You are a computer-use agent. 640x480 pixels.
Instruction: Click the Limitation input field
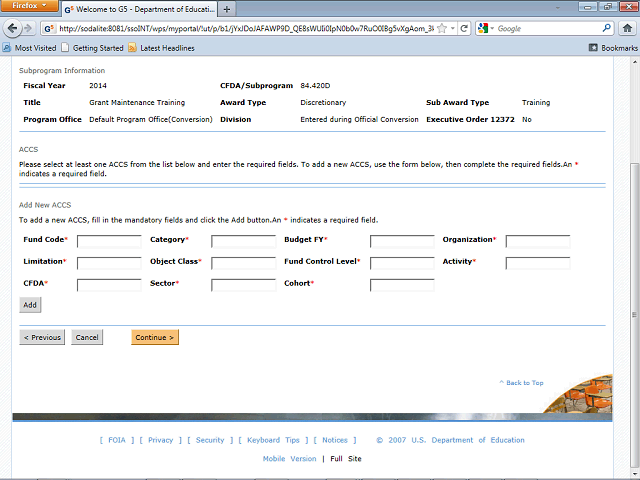point(109,263)
